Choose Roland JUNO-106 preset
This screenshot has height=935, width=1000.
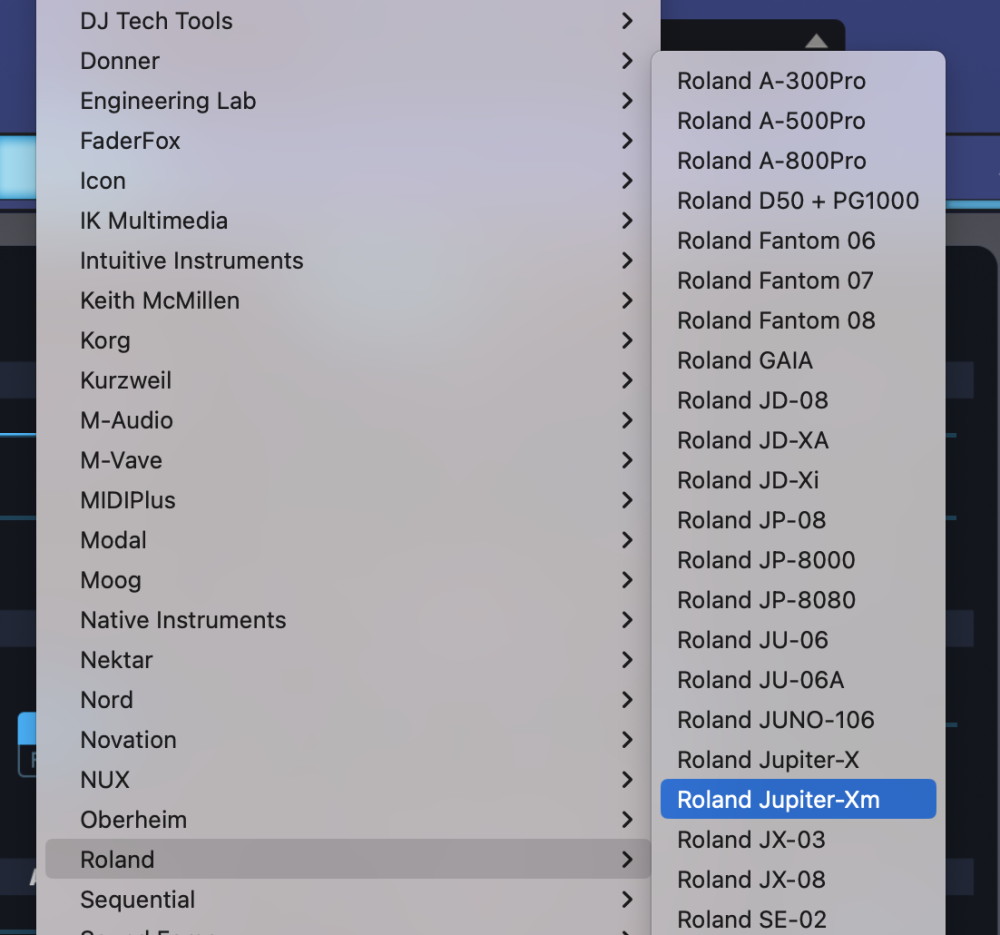(775, 720)
